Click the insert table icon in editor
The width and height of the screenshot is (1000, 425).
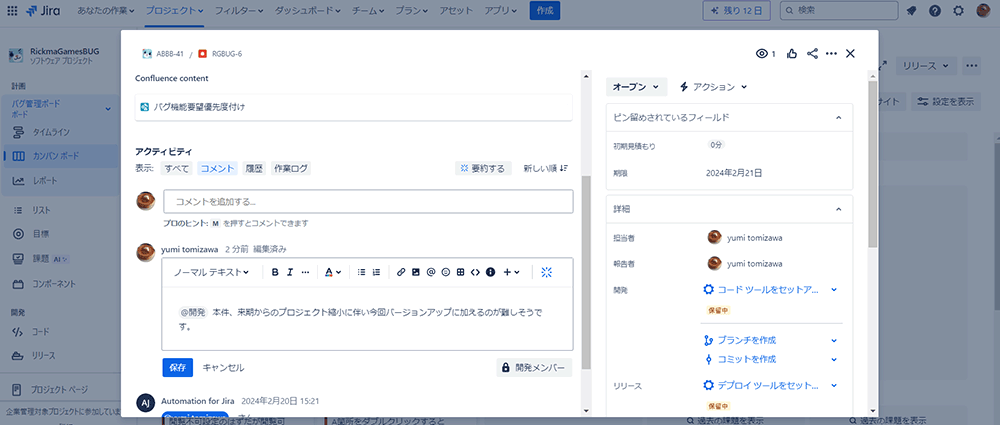[460, 272]
